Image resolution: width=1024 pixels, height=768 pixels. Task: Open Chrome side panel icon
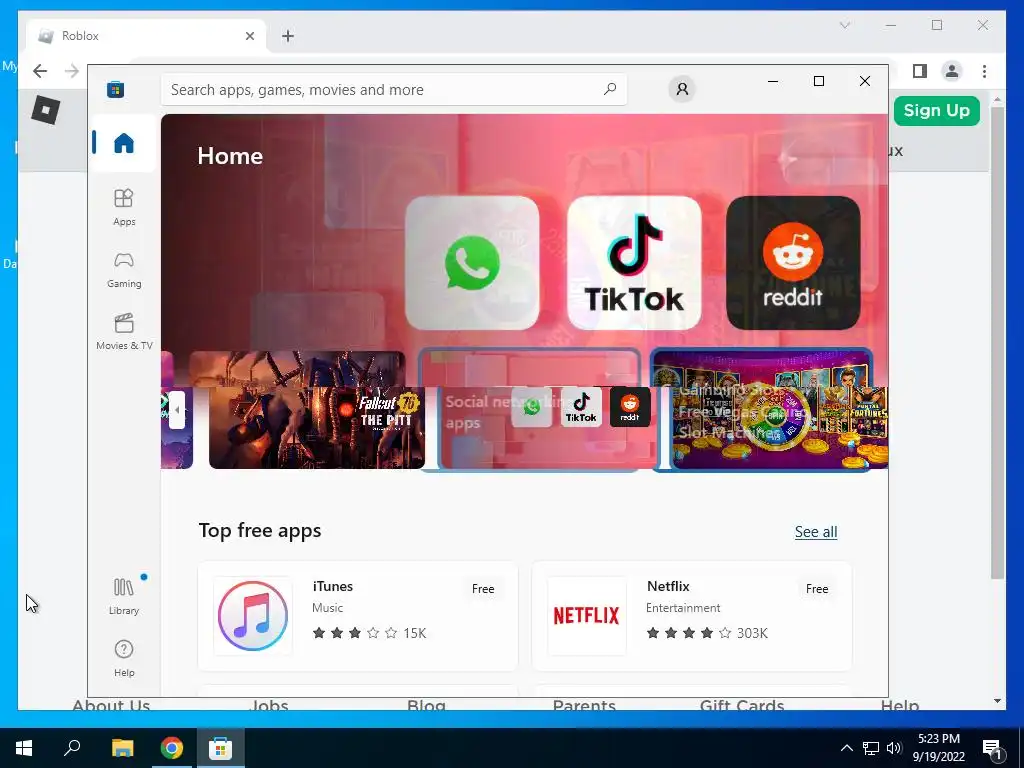920,71
